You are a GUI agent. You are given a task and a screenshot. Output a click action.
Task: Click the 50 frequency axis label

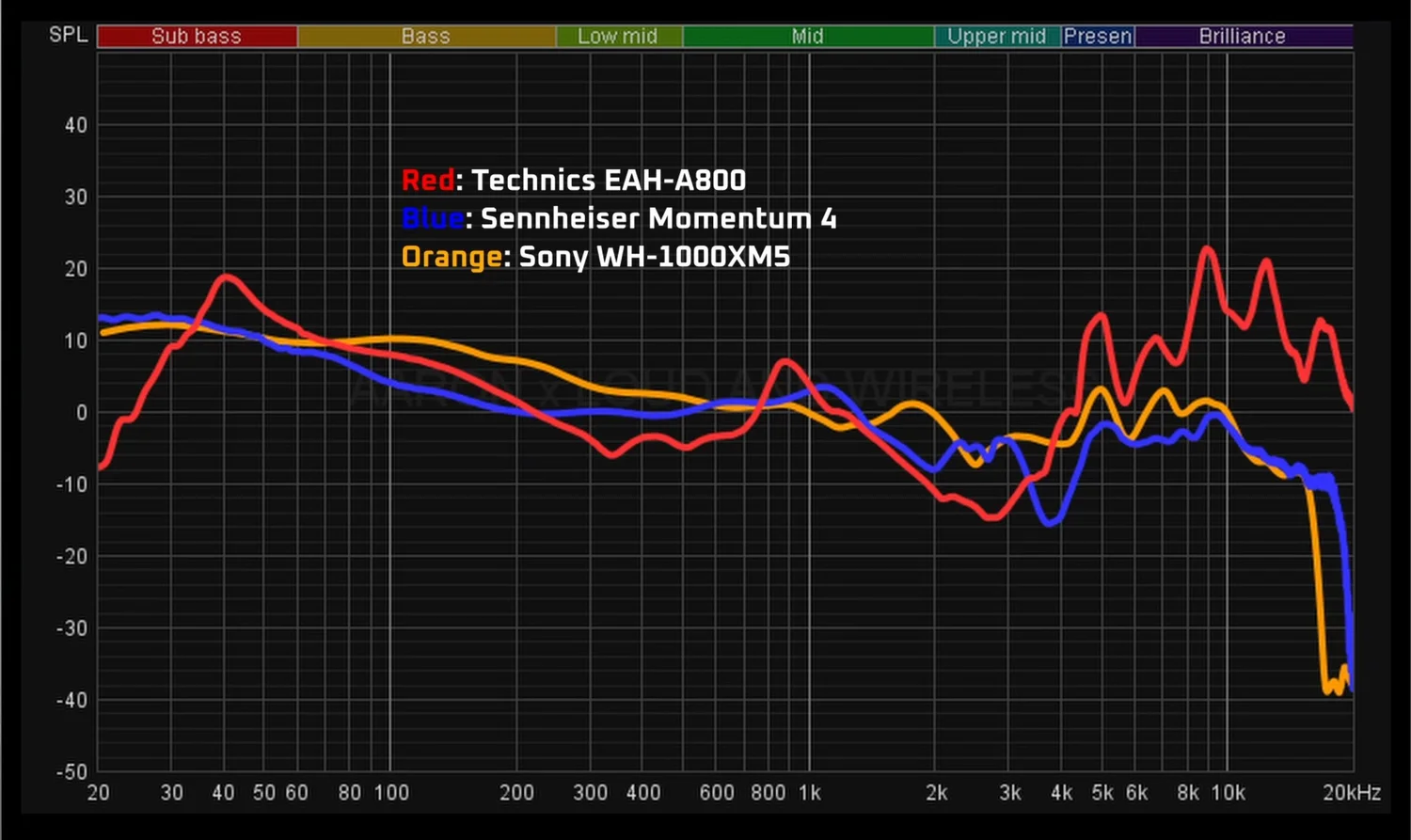[264, 793]
